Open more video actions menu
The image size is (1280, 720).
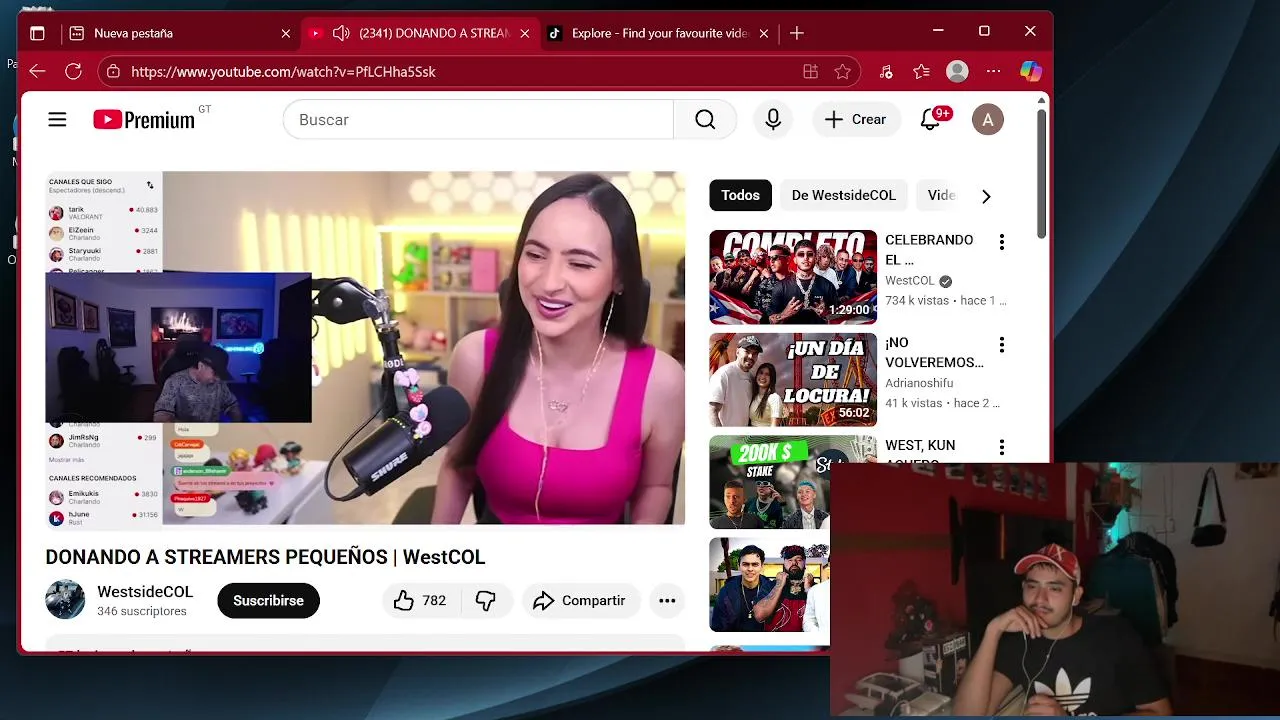667,600
